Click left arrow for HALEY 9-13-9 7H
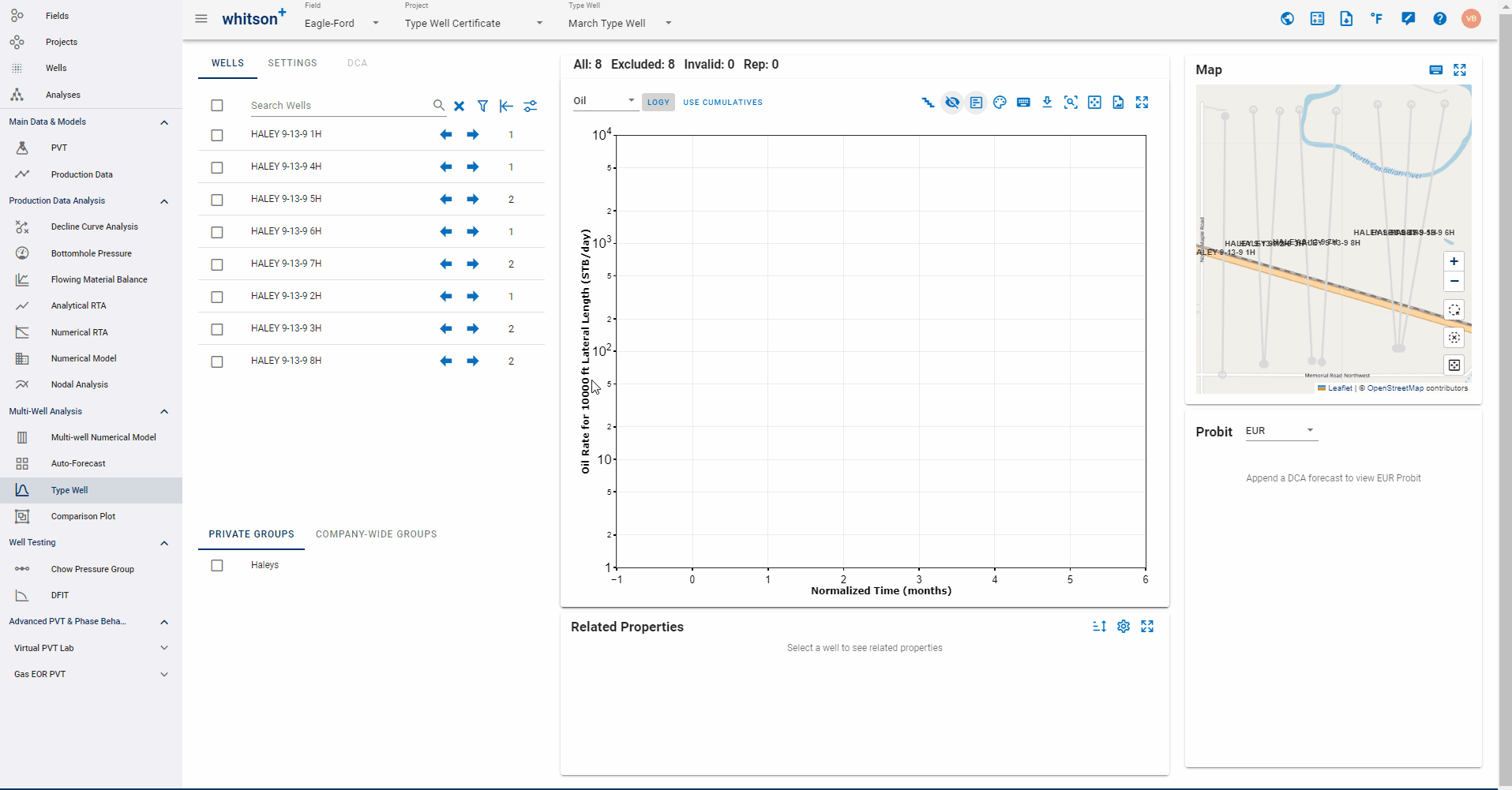The image size is (1512, 790). [446, 264]
